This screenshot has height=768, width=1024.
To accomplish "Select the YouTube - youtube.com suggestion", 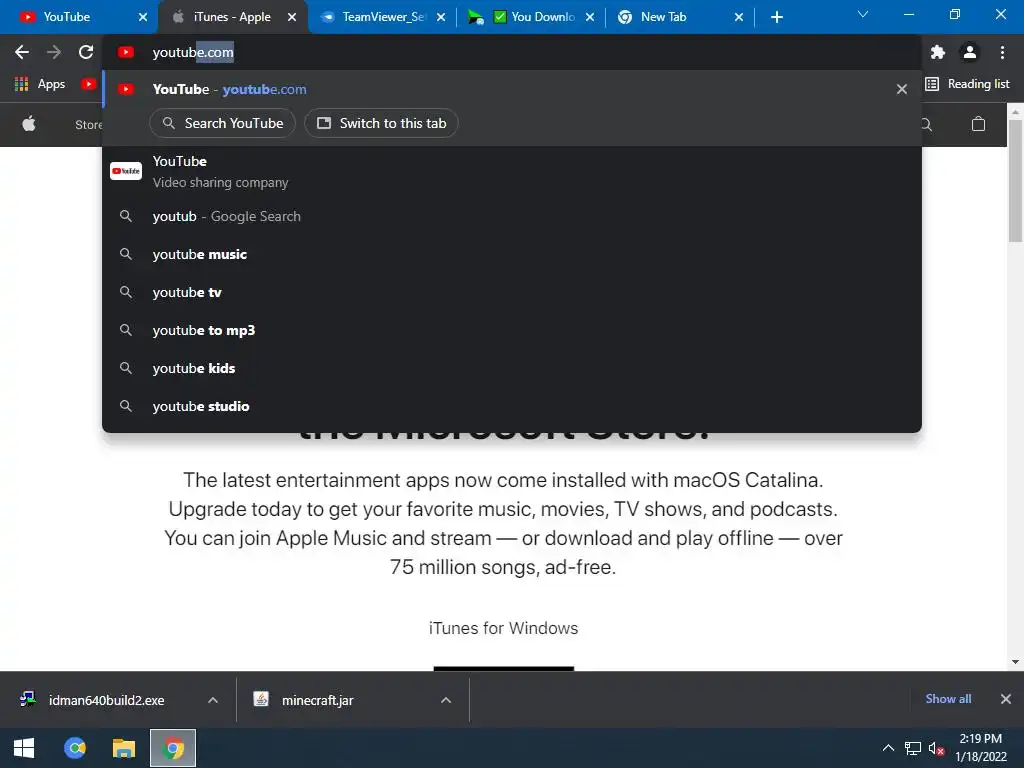I will [x=512, y=89].
